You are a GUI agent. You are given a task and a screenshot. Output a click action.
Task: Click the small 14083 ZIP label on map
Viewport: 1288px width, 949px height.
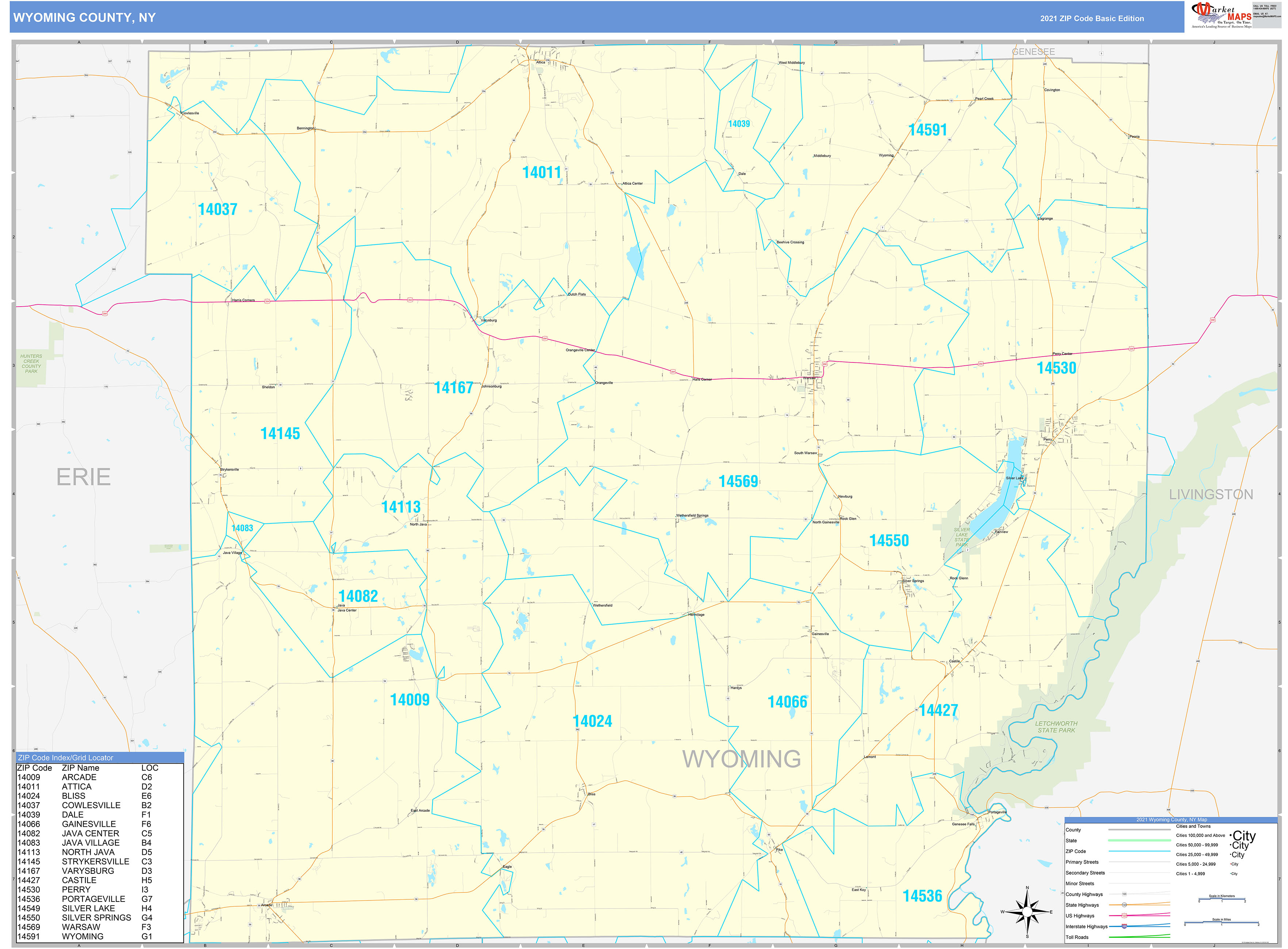[242, 528]
